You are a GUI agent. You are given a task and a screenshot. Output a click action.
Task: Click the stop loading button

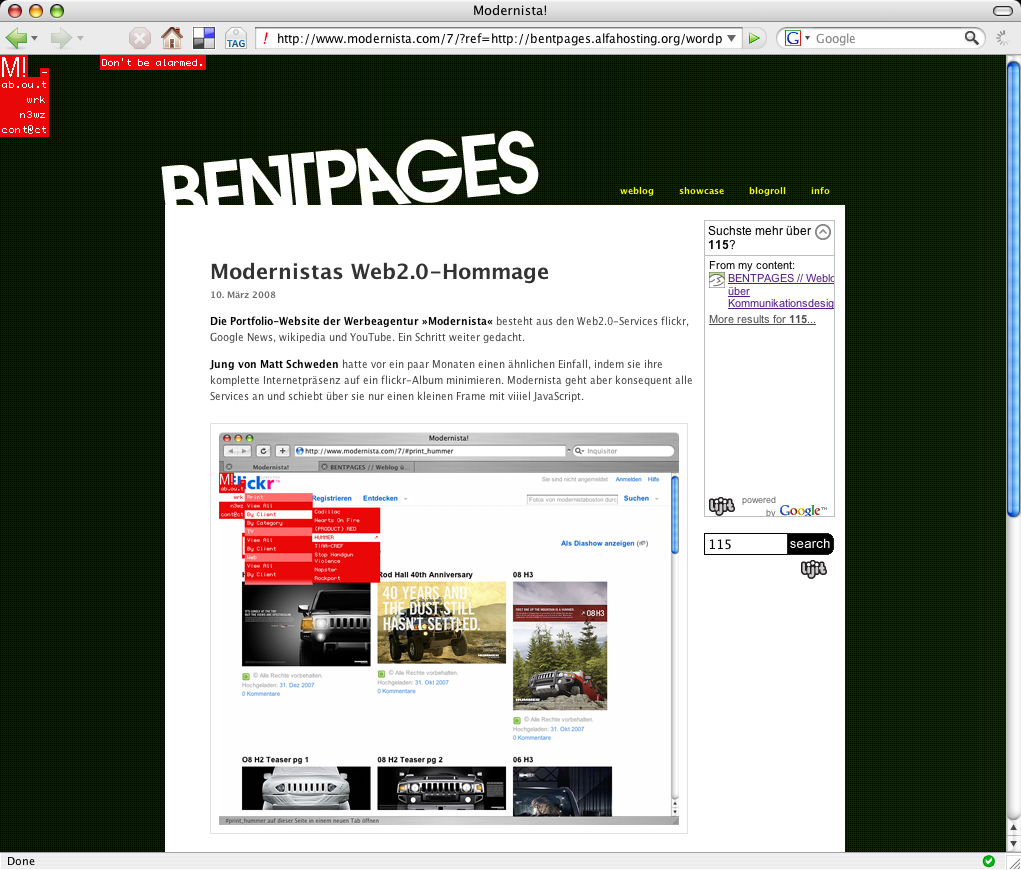139,38
